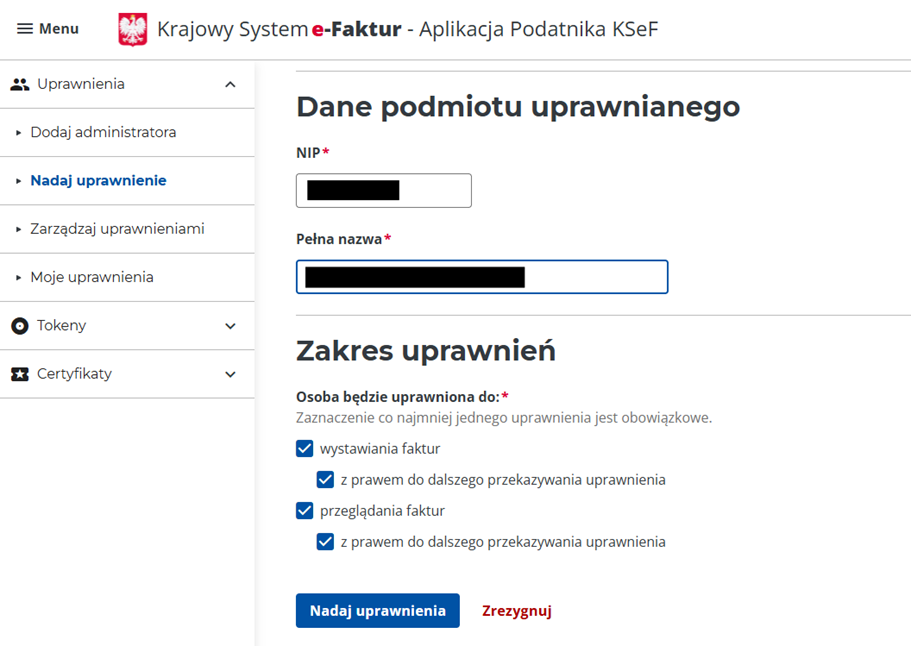
Task: Expand the Certyfikaty section chevron
Action: (x=231, y=374)
